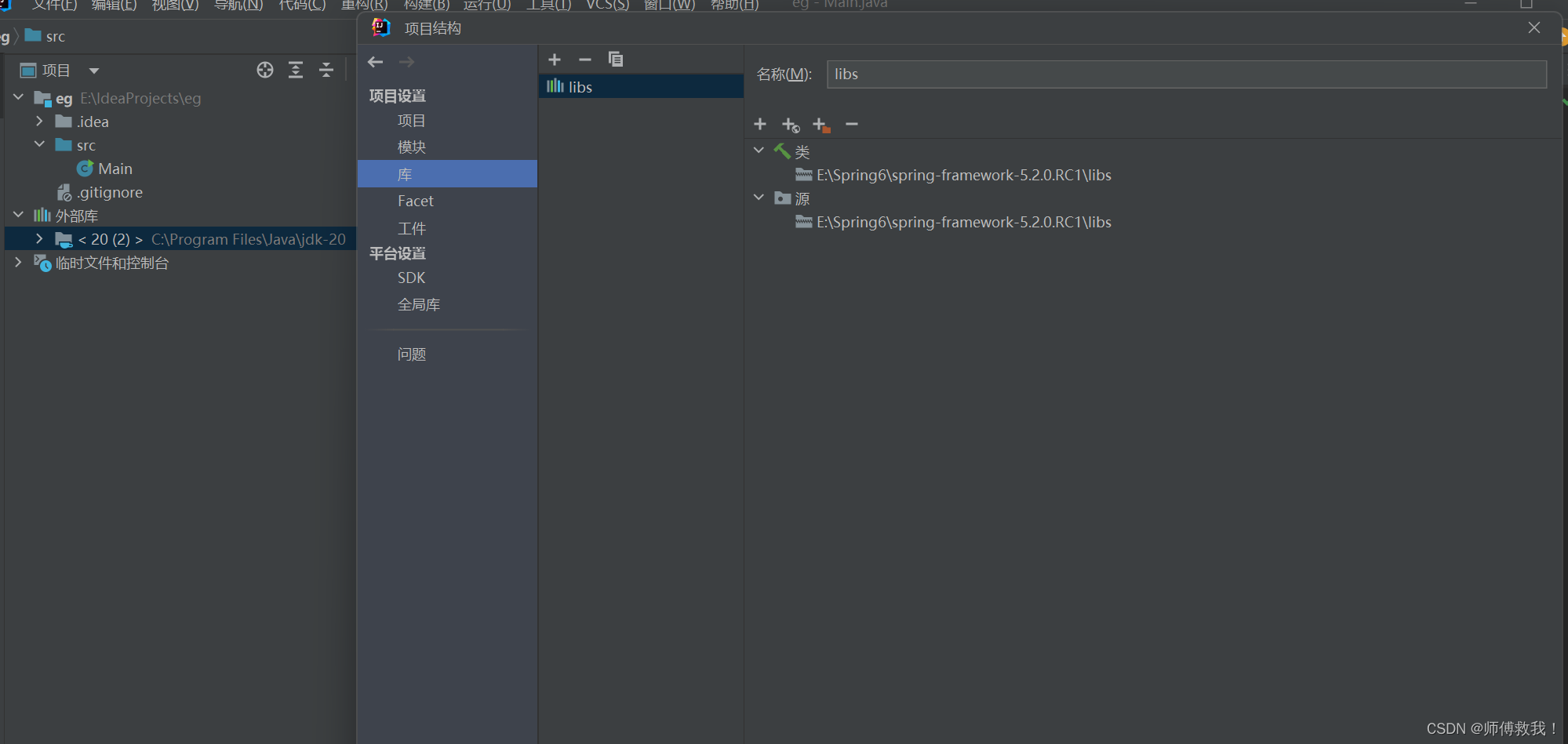This screenshot has width=1568, height=744.
Task: Open the 文件(F) menu
Action: (54, 5)
